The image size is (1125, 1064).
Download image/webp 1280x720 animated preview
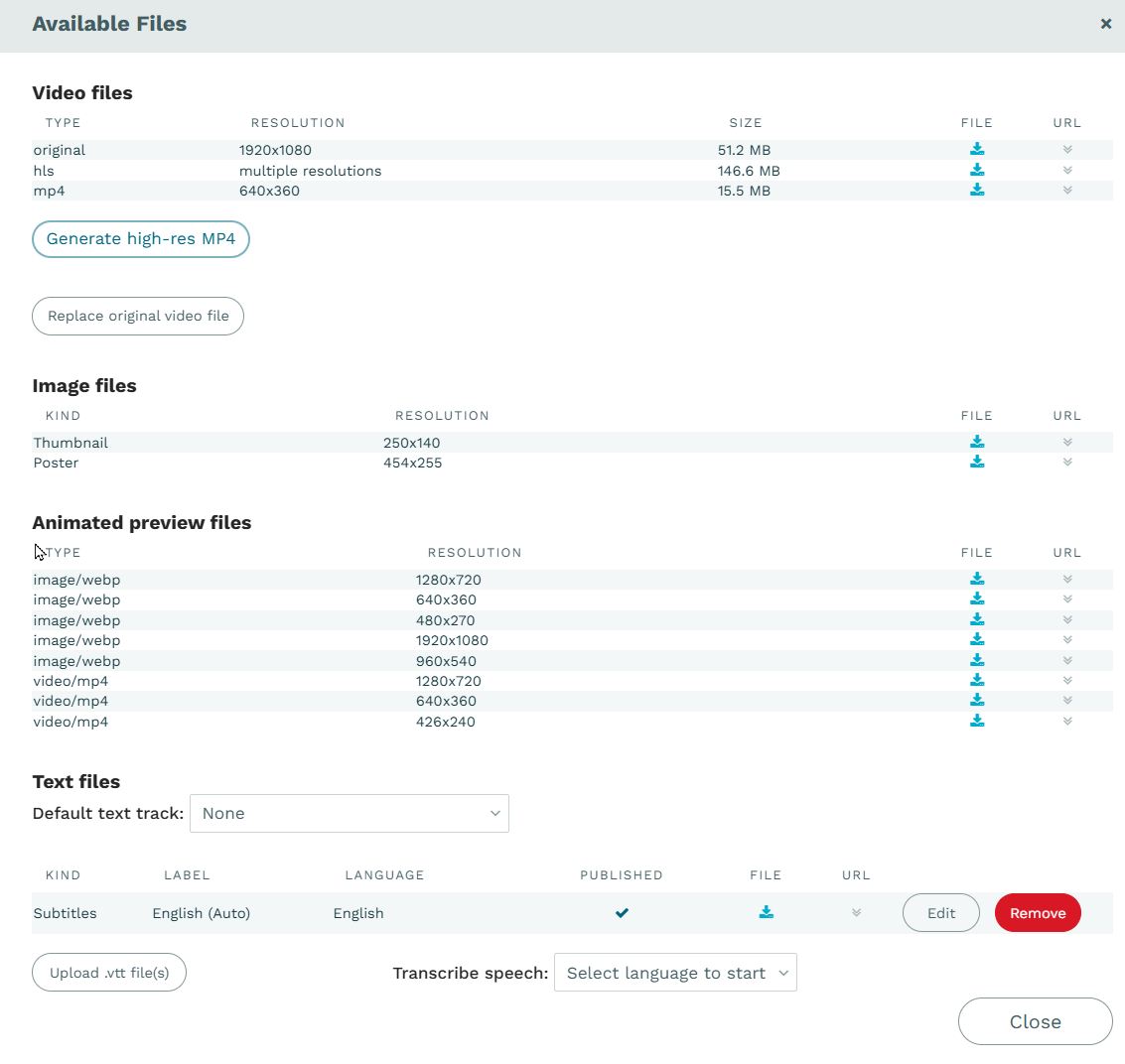pyautogui.click(x=976, y=579)
